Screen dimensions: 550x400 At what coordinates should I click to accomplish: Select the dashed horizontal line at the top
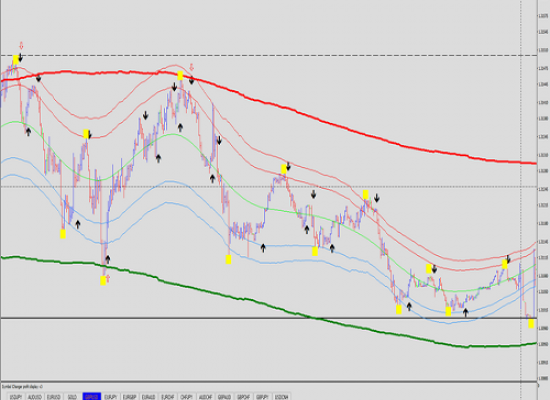pos(269,55)
